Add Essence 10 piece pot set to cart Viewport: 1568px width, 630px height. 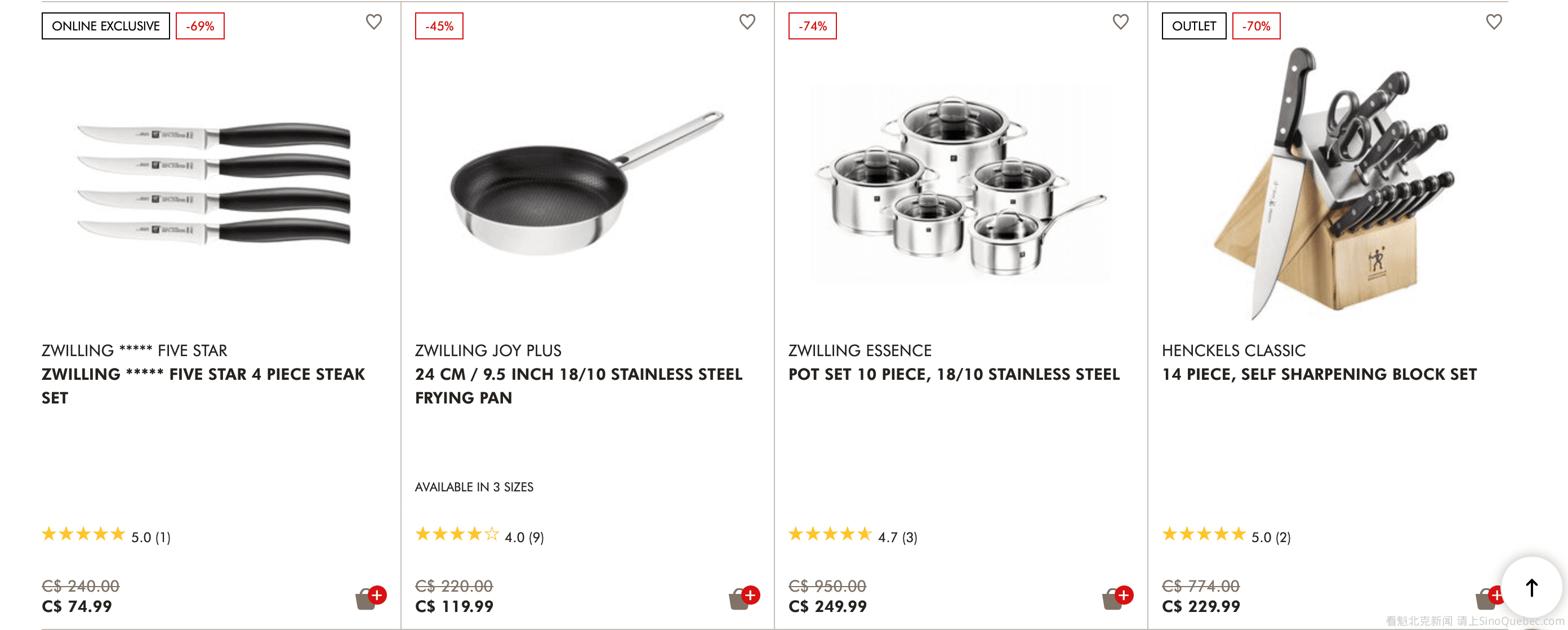pyautogui.click(x=1116, y=598)
